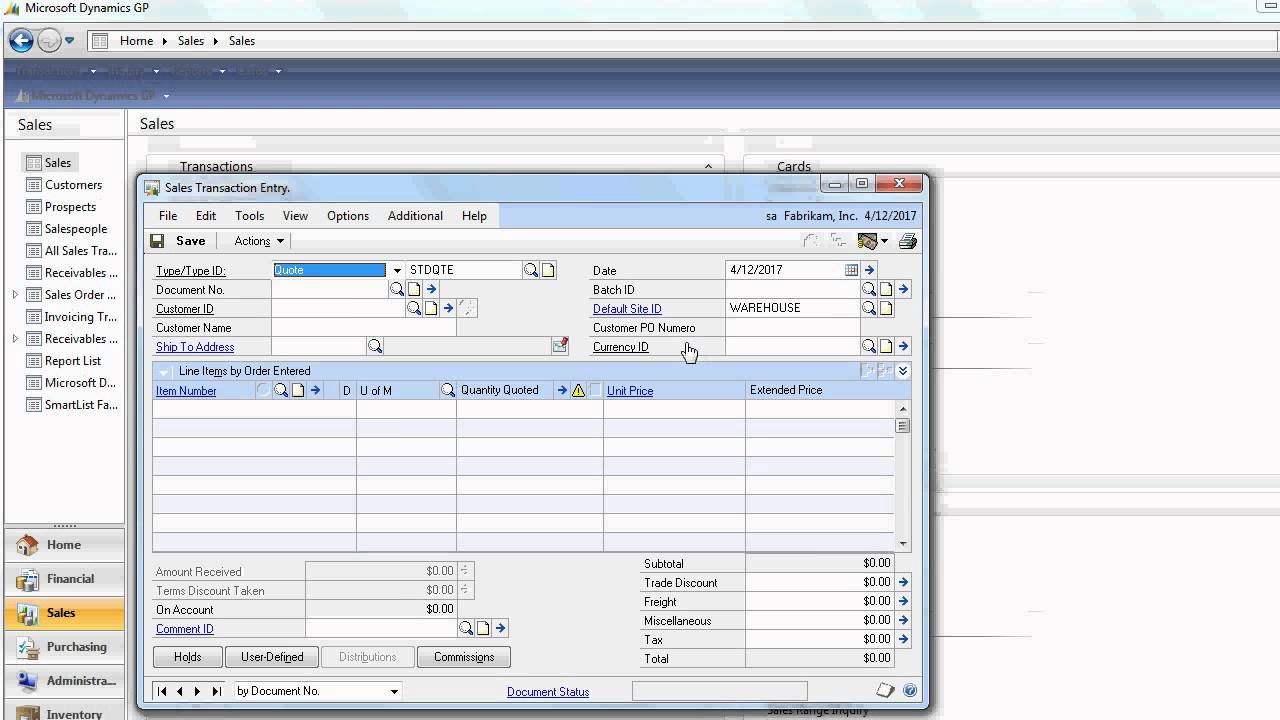The height and width of the screenshot is (720, 1280).
Task: Click Tax expansion arrow
Action: click(903, 639)
